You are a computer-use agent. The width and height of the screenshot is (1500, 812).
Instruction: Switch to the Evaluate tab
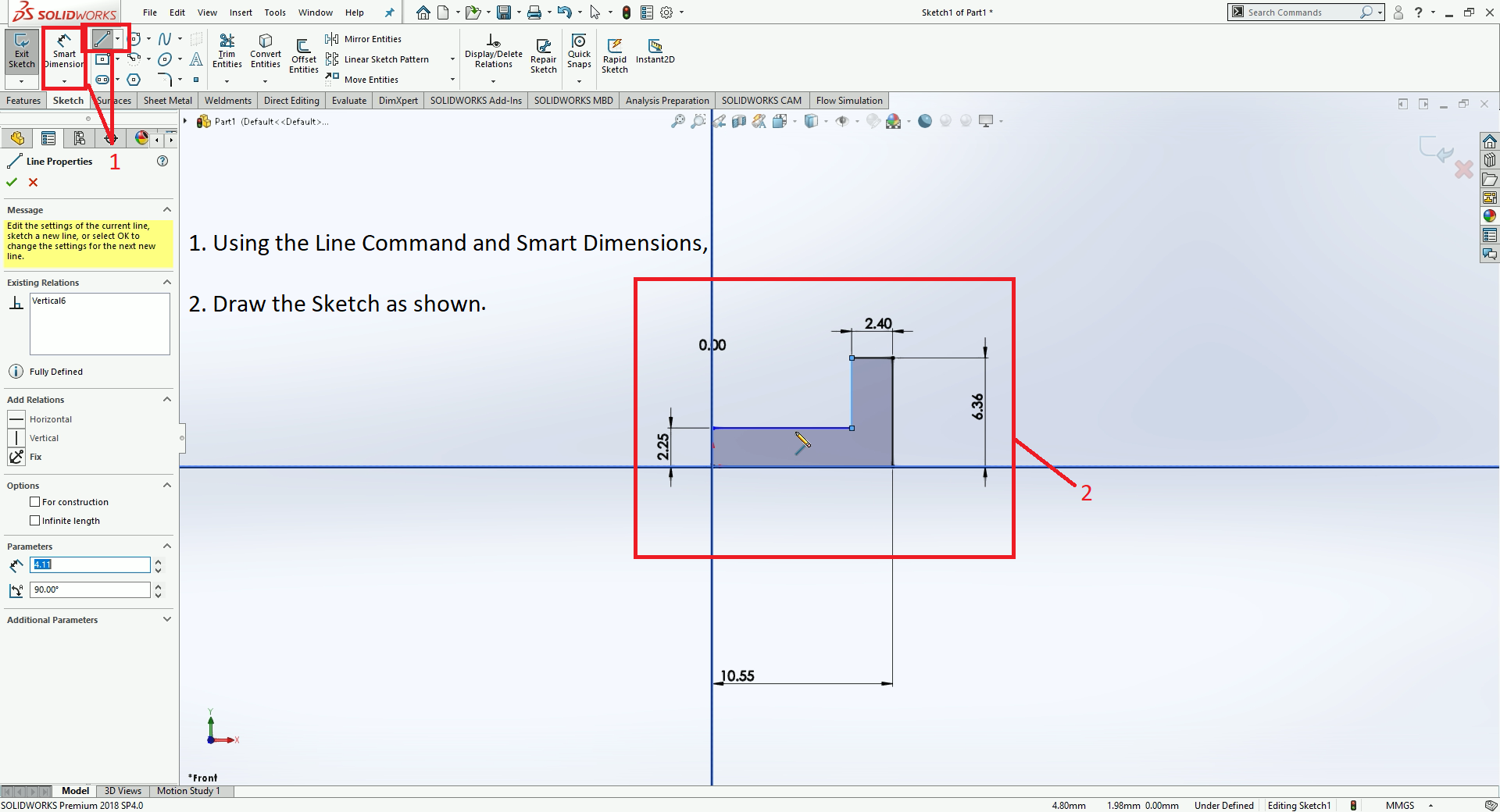349,101
